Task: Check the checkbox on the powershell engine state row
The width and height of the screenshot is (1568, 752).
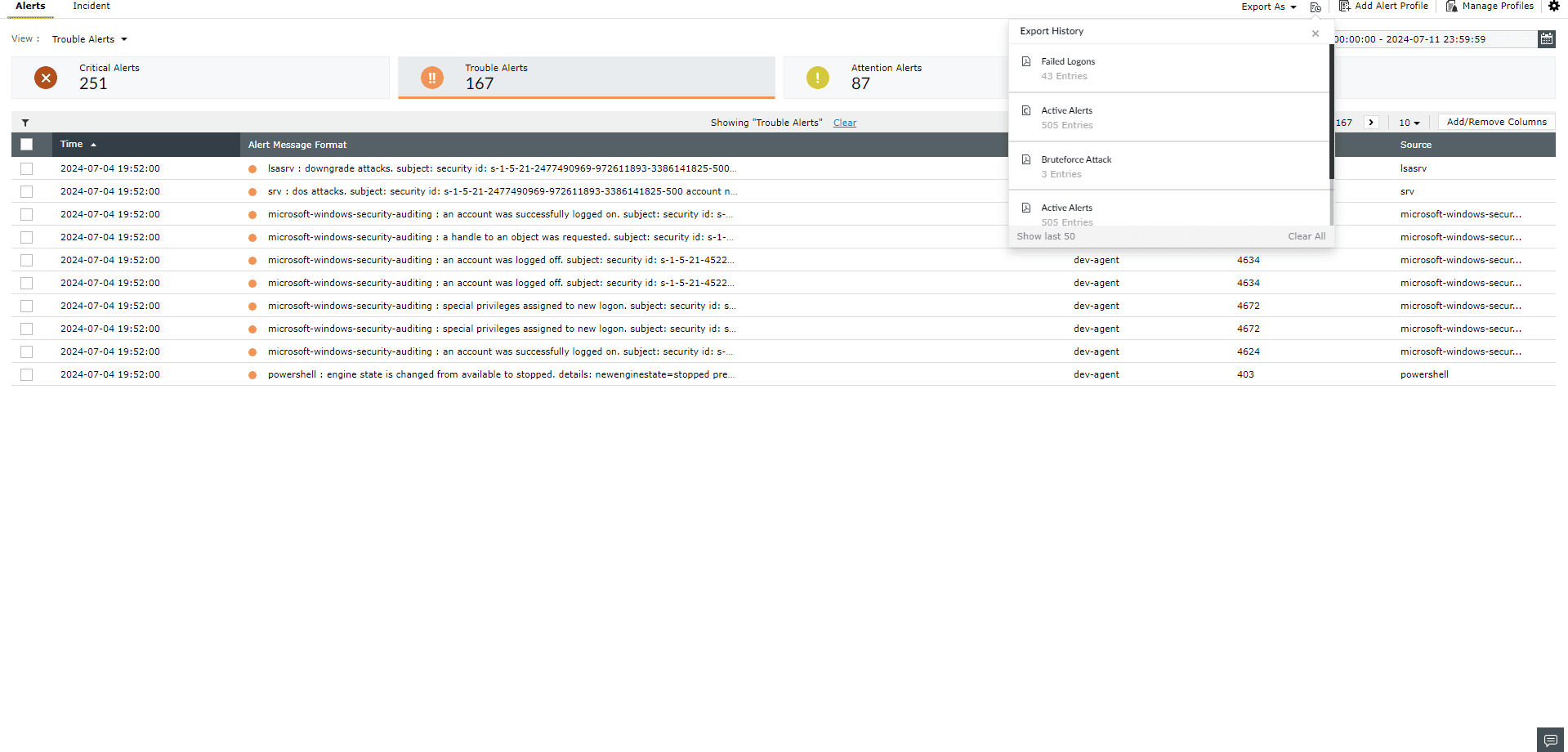Action: pyautogui.click(x=26, y=374)
